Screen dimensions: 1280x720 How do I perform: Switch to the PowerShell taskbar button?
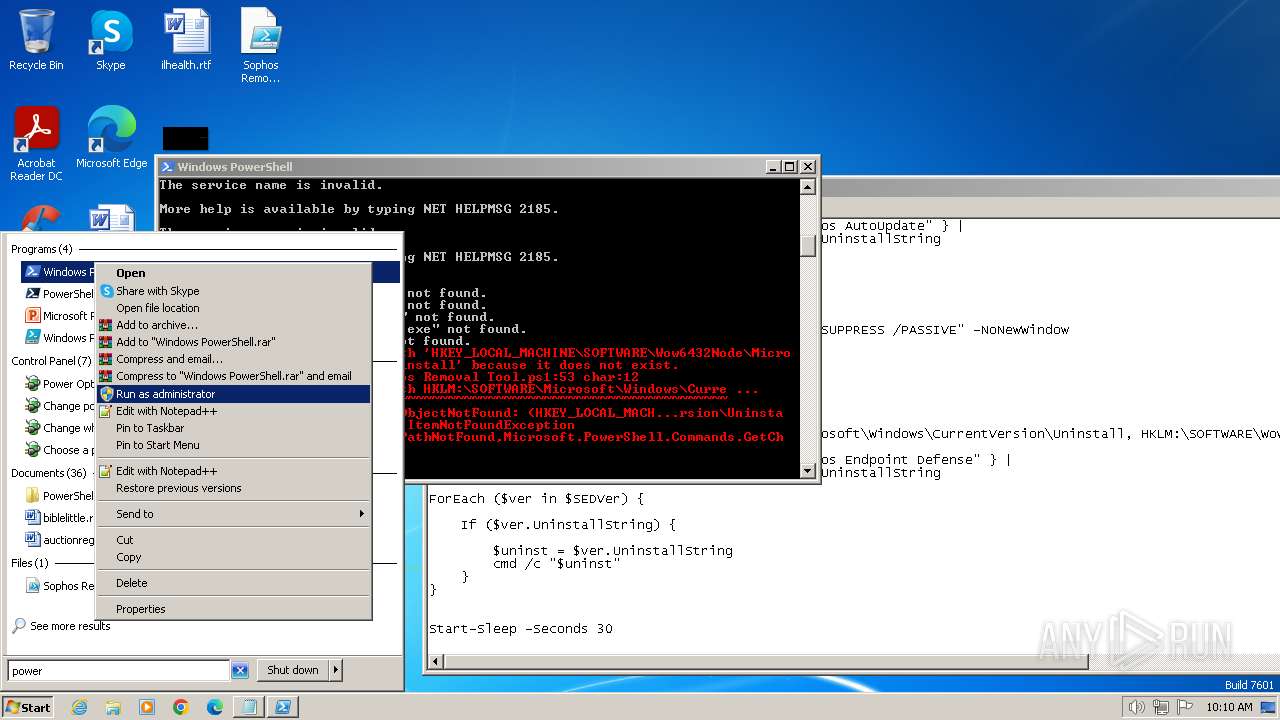click(x=283, y=707)
